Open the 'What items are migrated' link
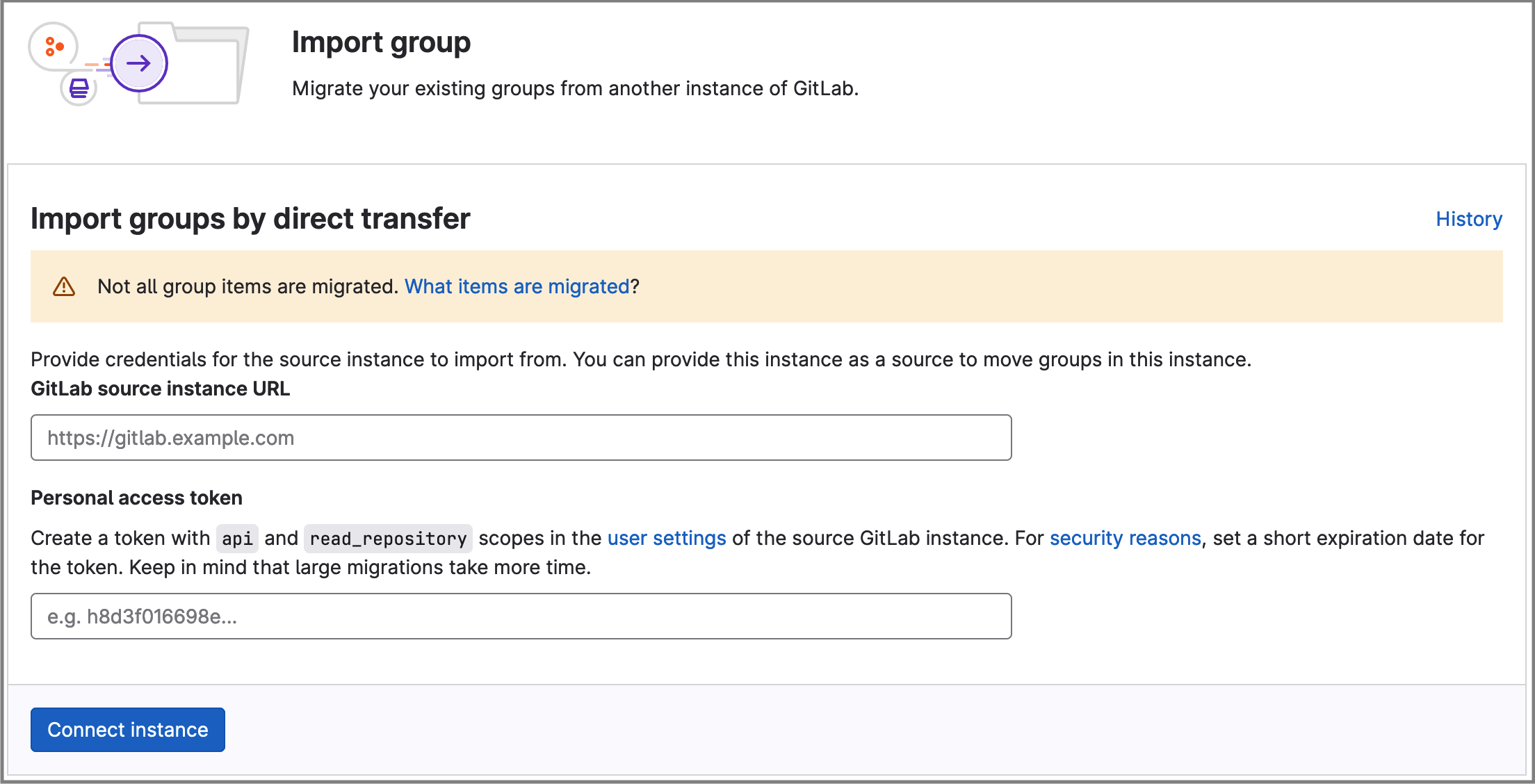Screen dimensions: 1535x784 coord(517,286)
